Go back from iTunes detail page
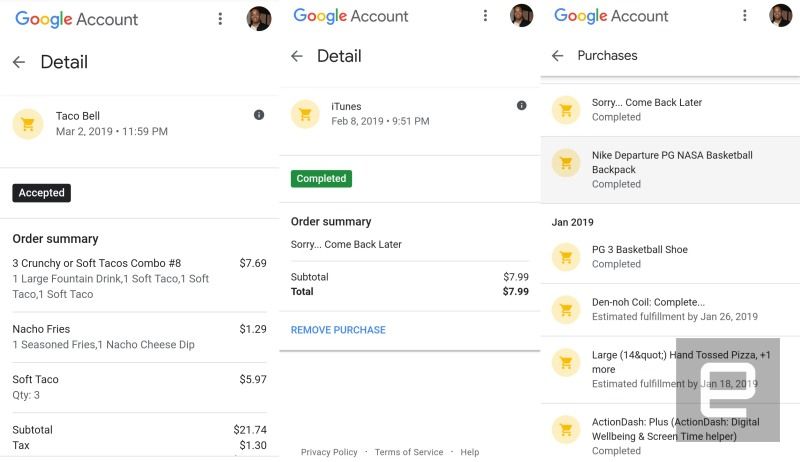The height and width of the screenshot is (462, 800). click(297, 56)
